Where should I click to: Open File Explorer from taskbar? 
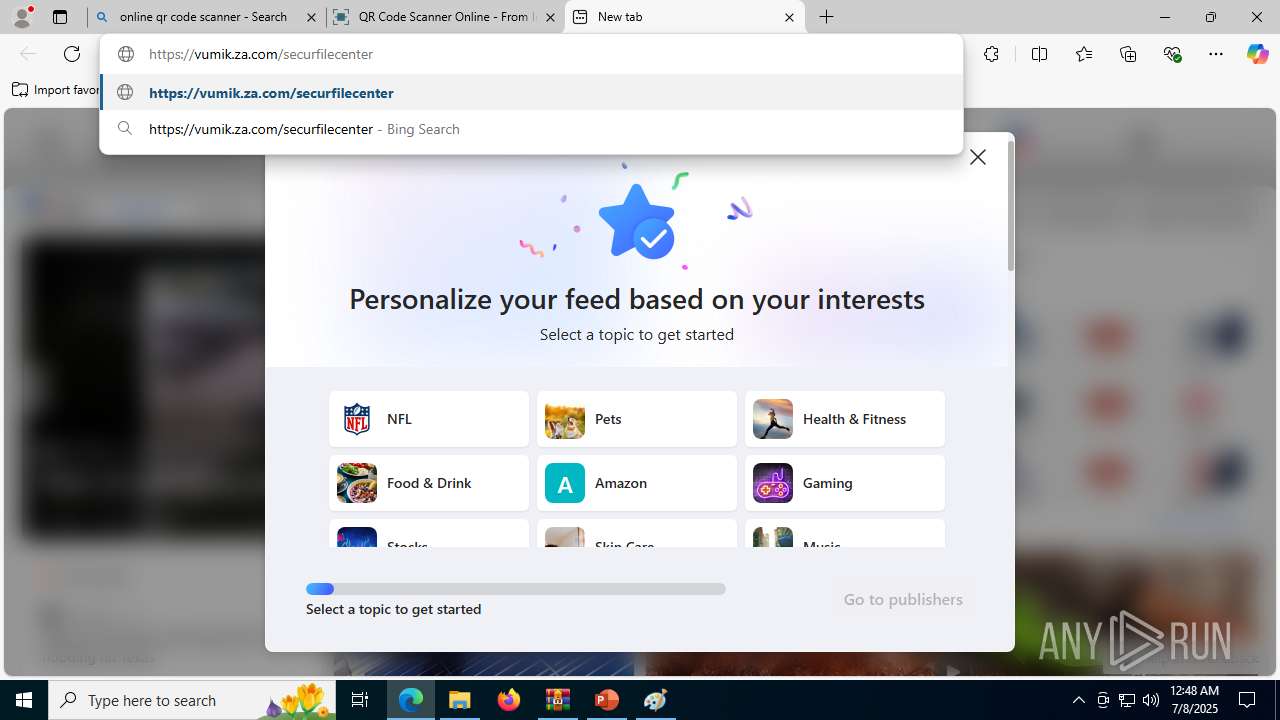(x=460, y=700)
